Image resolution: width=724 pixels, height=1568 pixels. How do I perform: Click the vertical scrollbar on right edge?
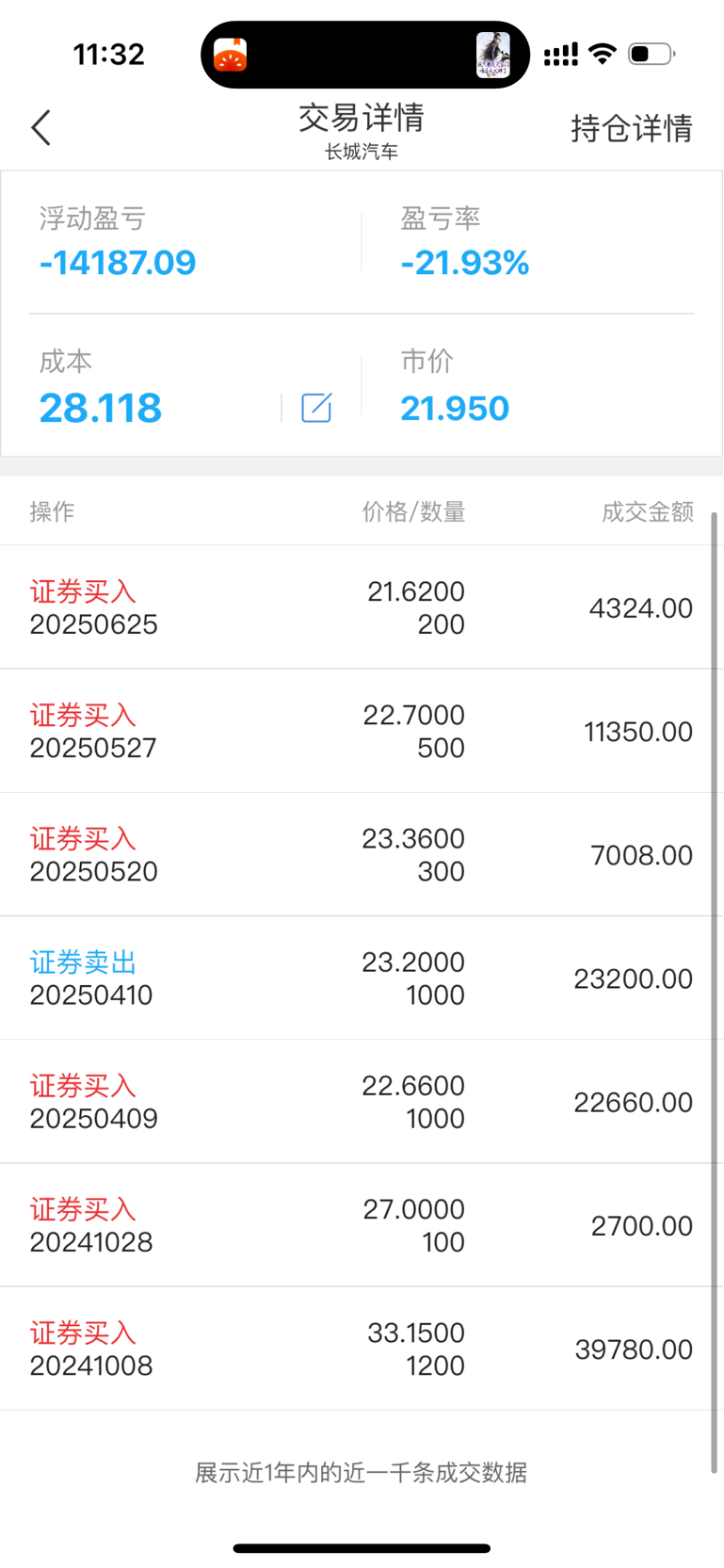(x=715, y=994)
